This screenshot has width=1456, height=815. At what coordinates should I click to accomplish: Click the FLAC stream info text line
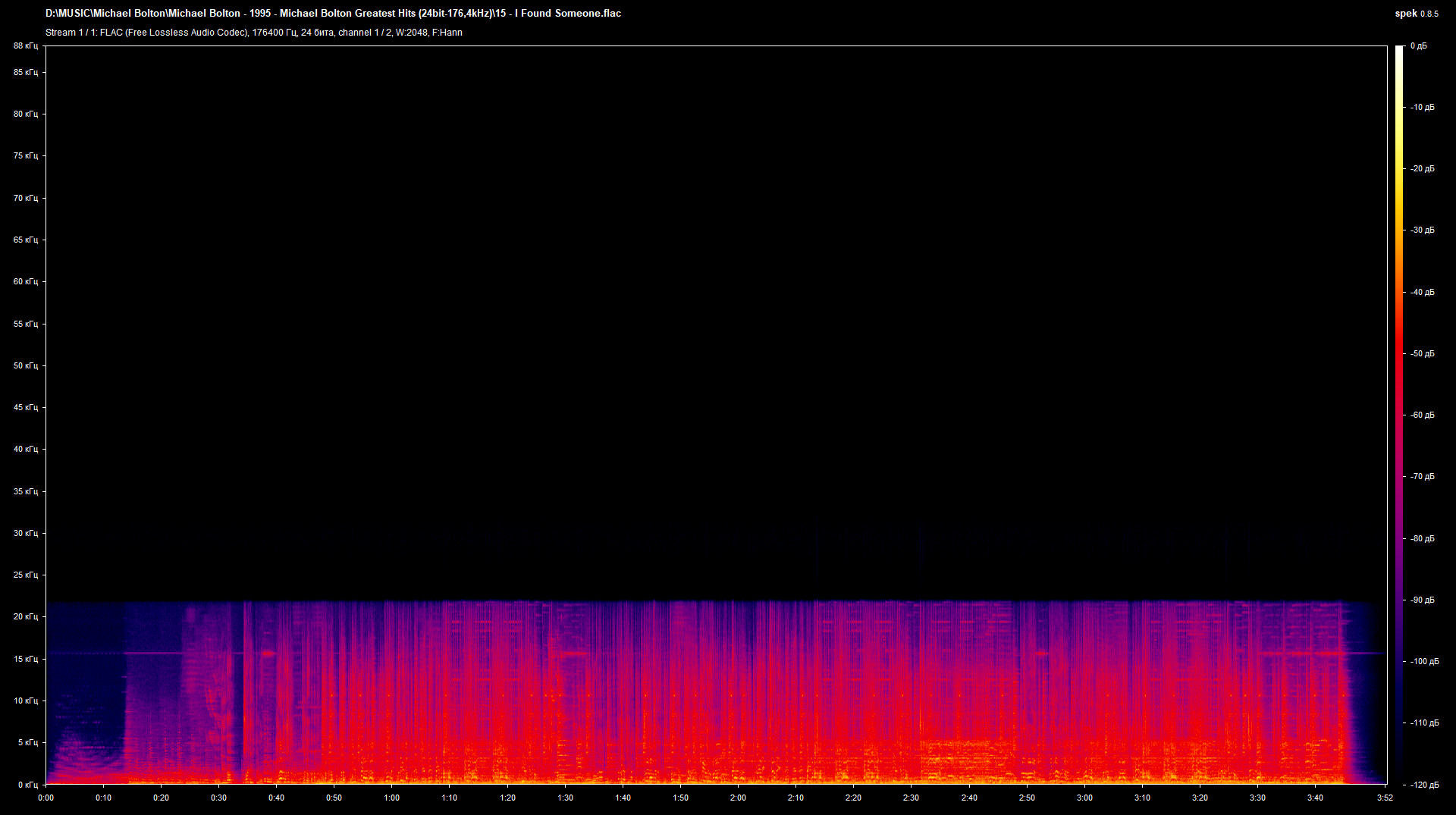[254, 33]
